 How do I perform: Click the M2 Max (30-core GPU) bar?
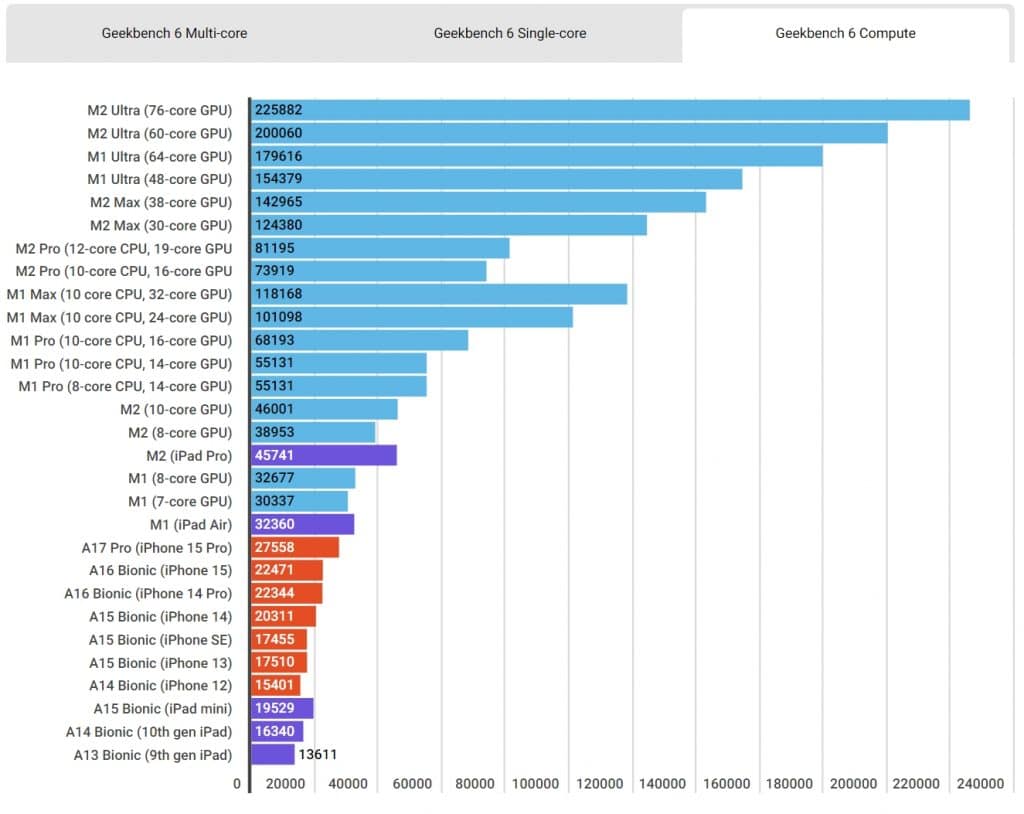449,225
